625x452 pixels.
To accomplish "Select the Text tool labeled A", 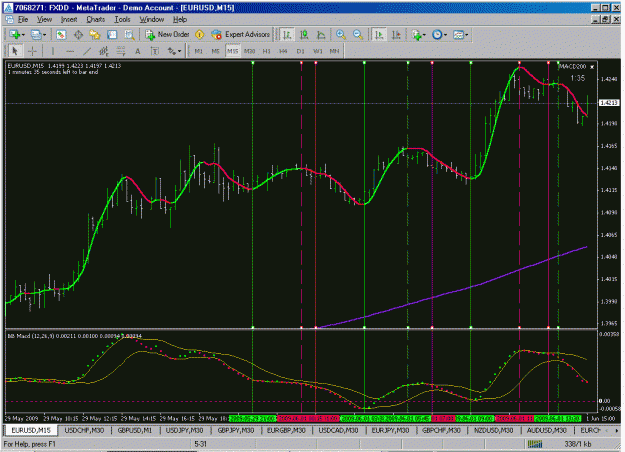I will 138,51.
